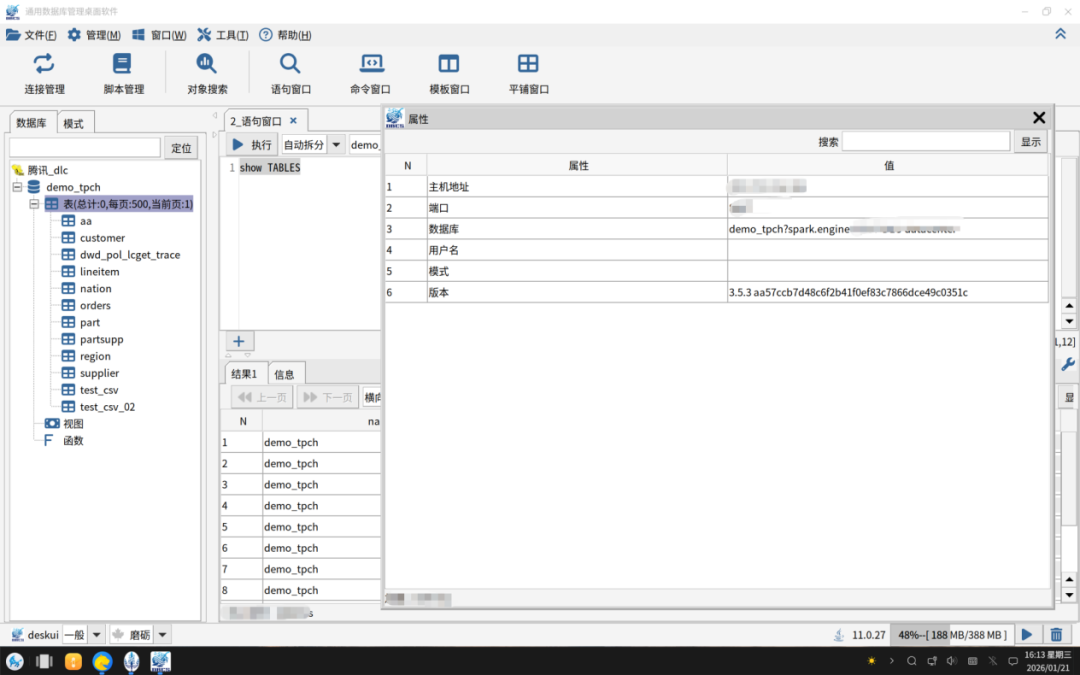Click the 搜索 search field in properties dialog

tap(926, 141)
